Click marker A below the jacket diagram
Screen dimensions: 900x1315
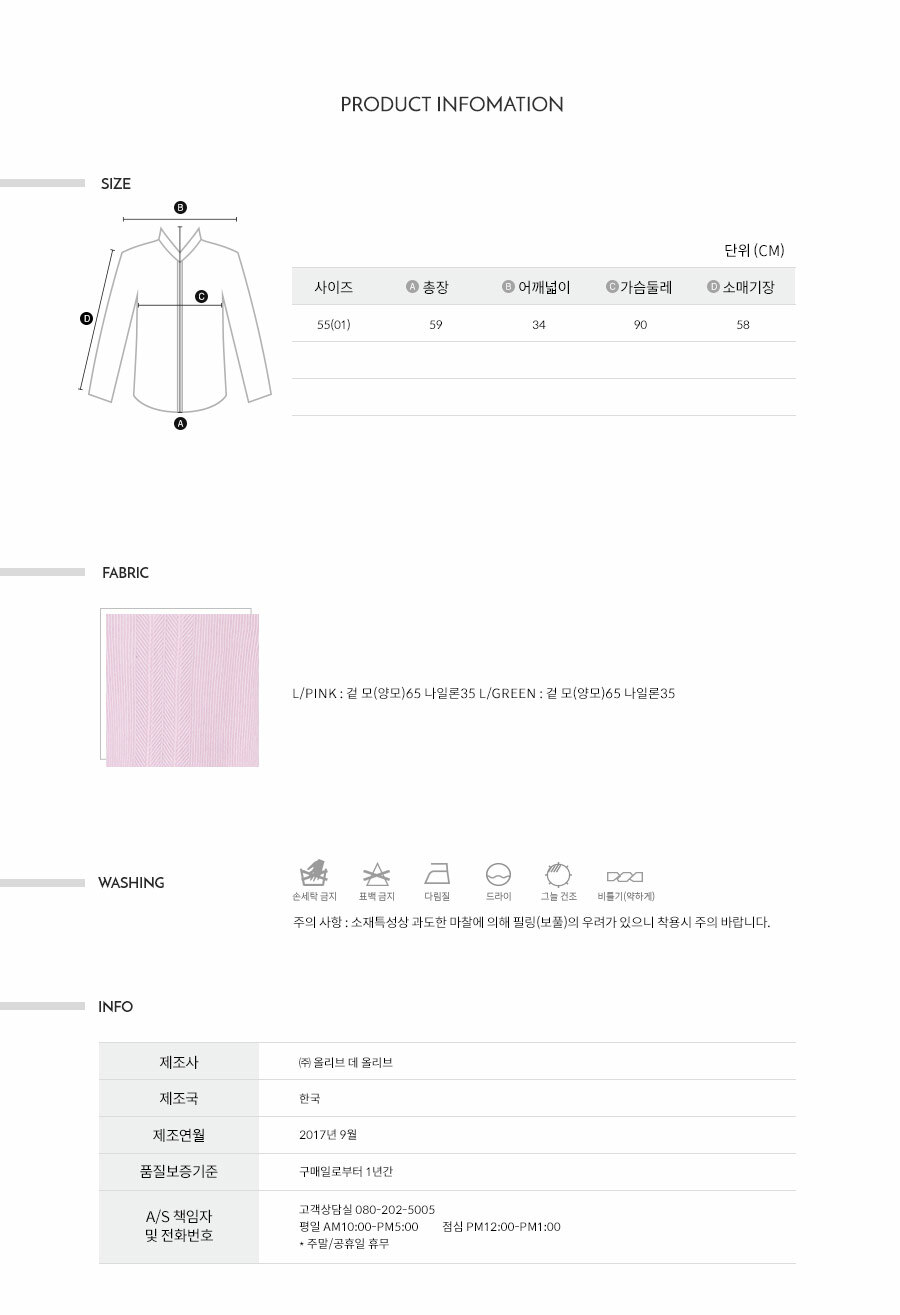pyautogui.click(x=181, y=424)
